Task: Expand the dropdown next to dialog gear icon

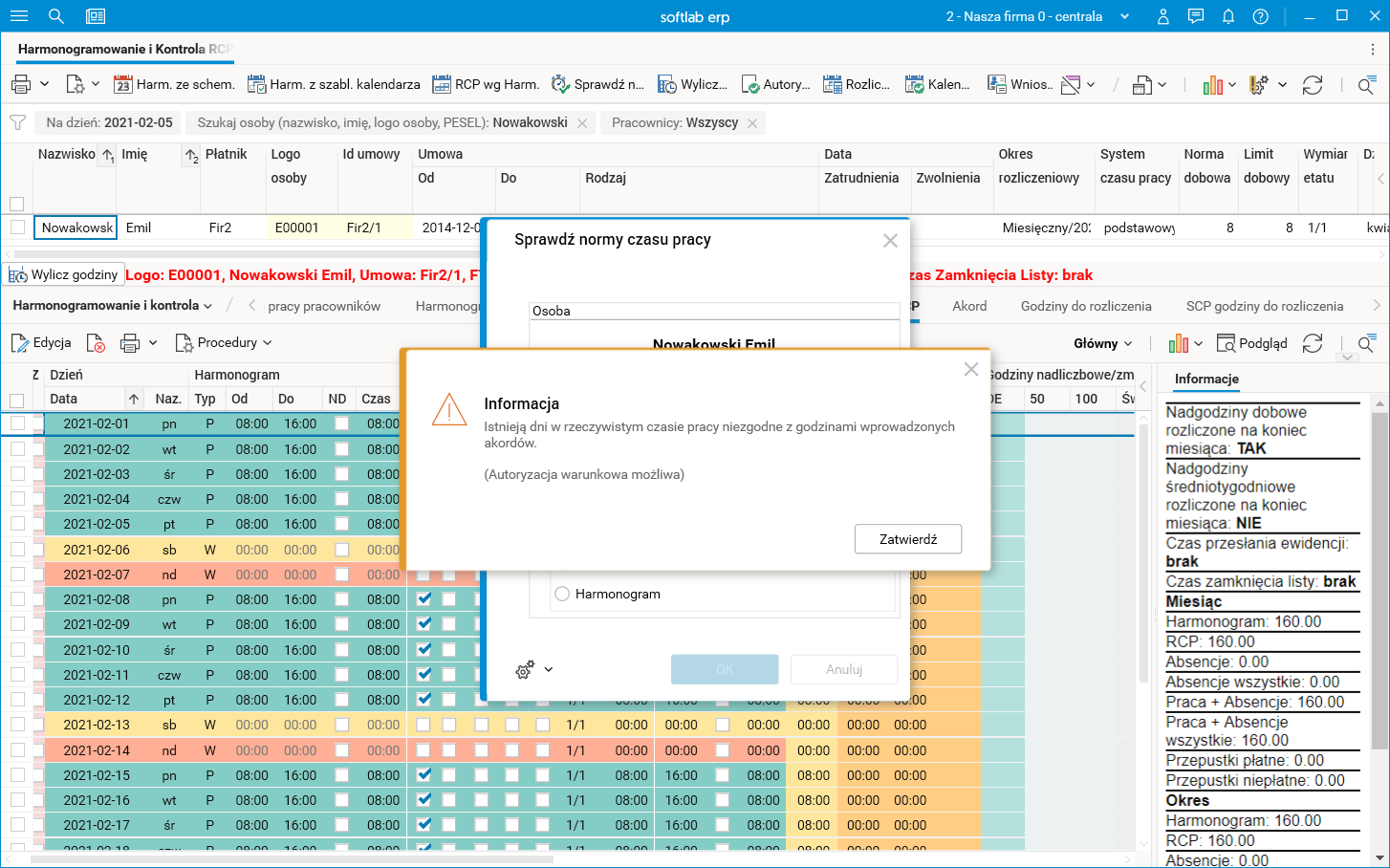Action: pos(549,670)
